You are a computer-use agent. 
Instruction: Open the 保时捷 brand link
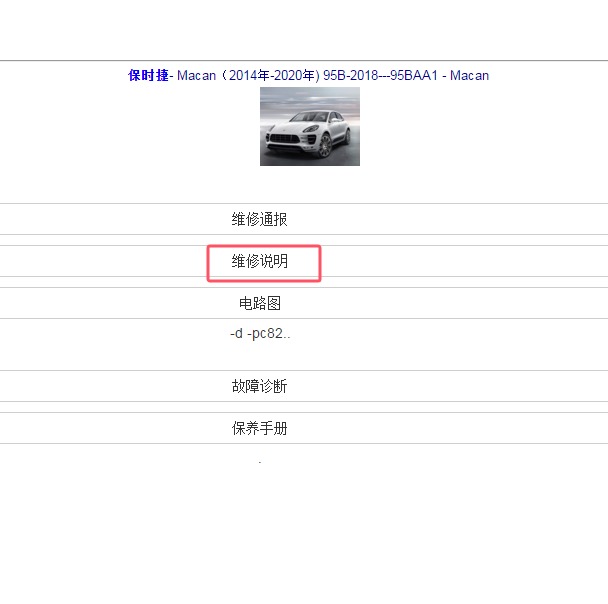click(x=148, y=75)
